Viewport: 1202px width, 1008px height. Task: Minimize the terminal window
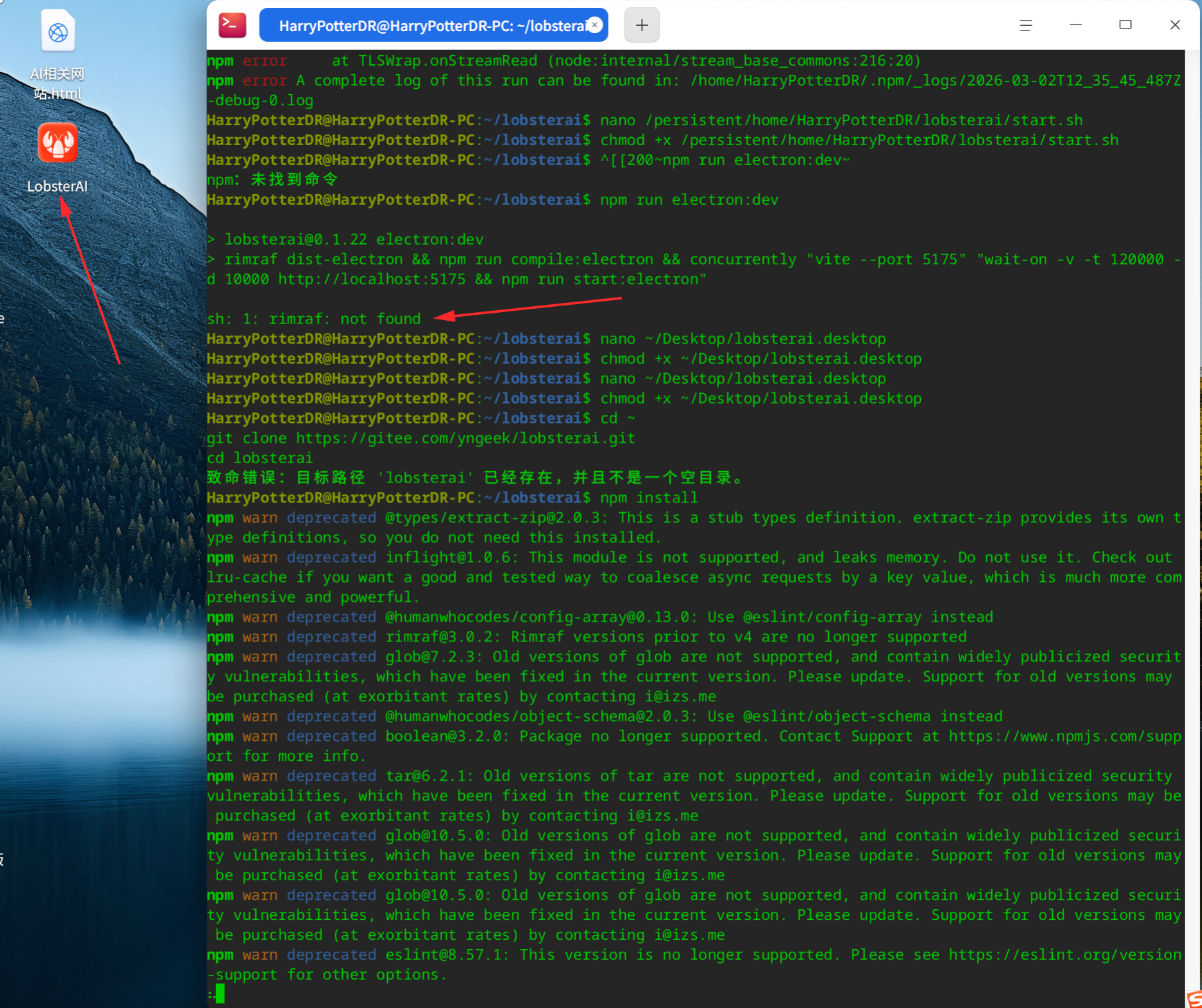click(x=1075, y=25)
